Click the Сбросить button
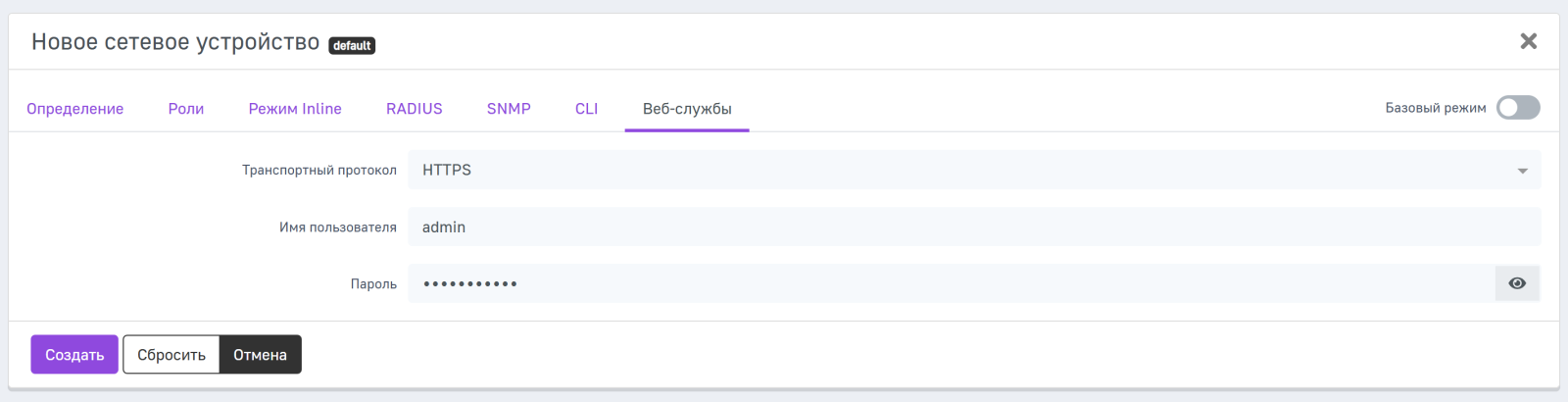Screen dimensions: 1568x402 pos(171,355)
